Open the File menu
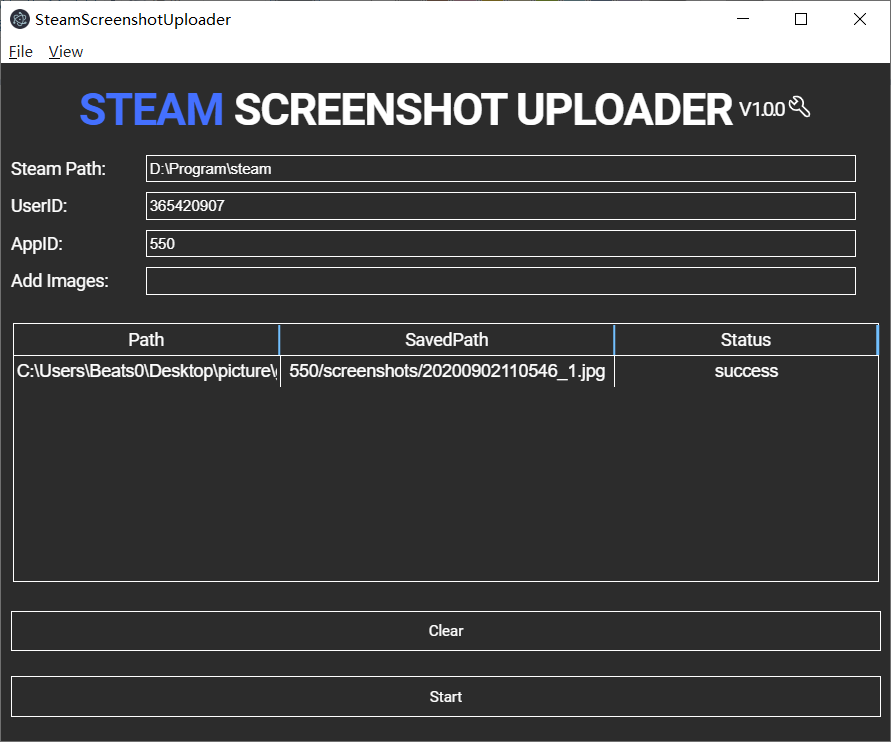891x742 pixels. pyautogui.click(x=20, y=52)
